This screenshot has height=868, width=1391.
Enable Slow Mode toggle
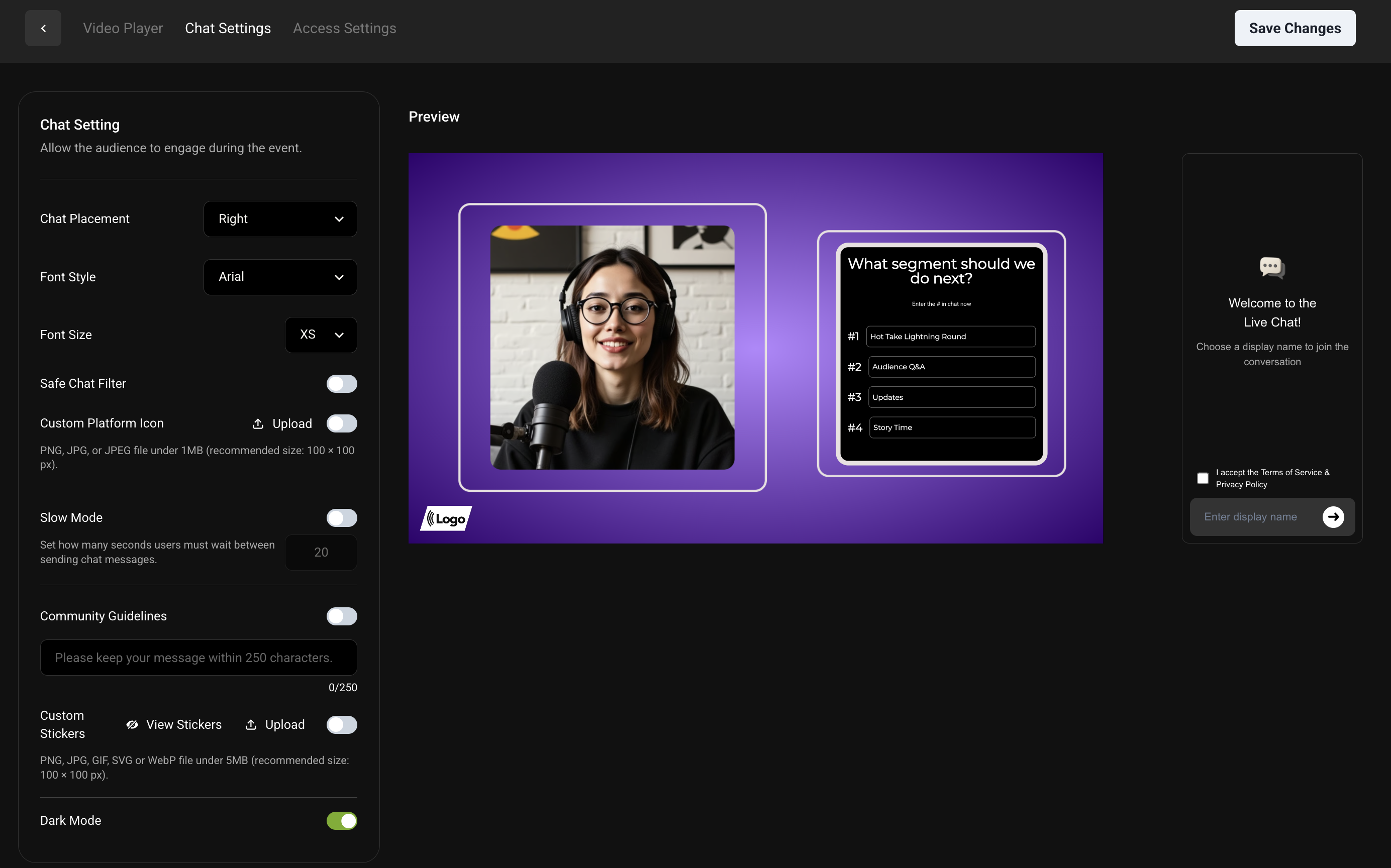click(342, 518)
